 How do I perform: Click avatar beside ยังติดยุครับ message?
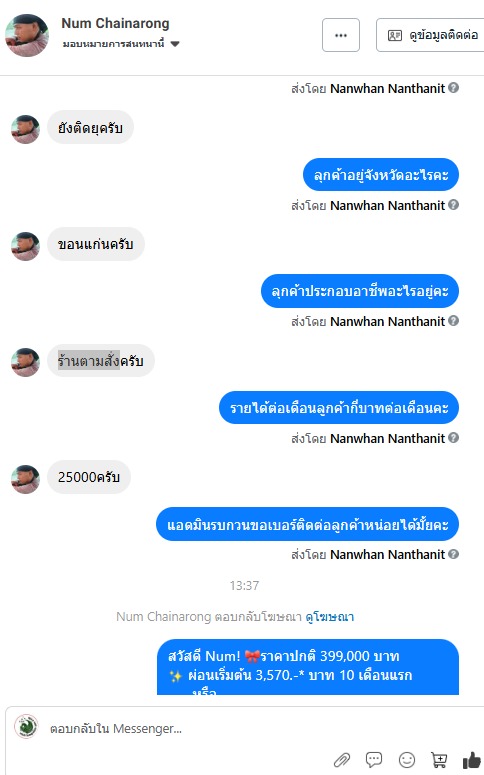click(26, 129)
